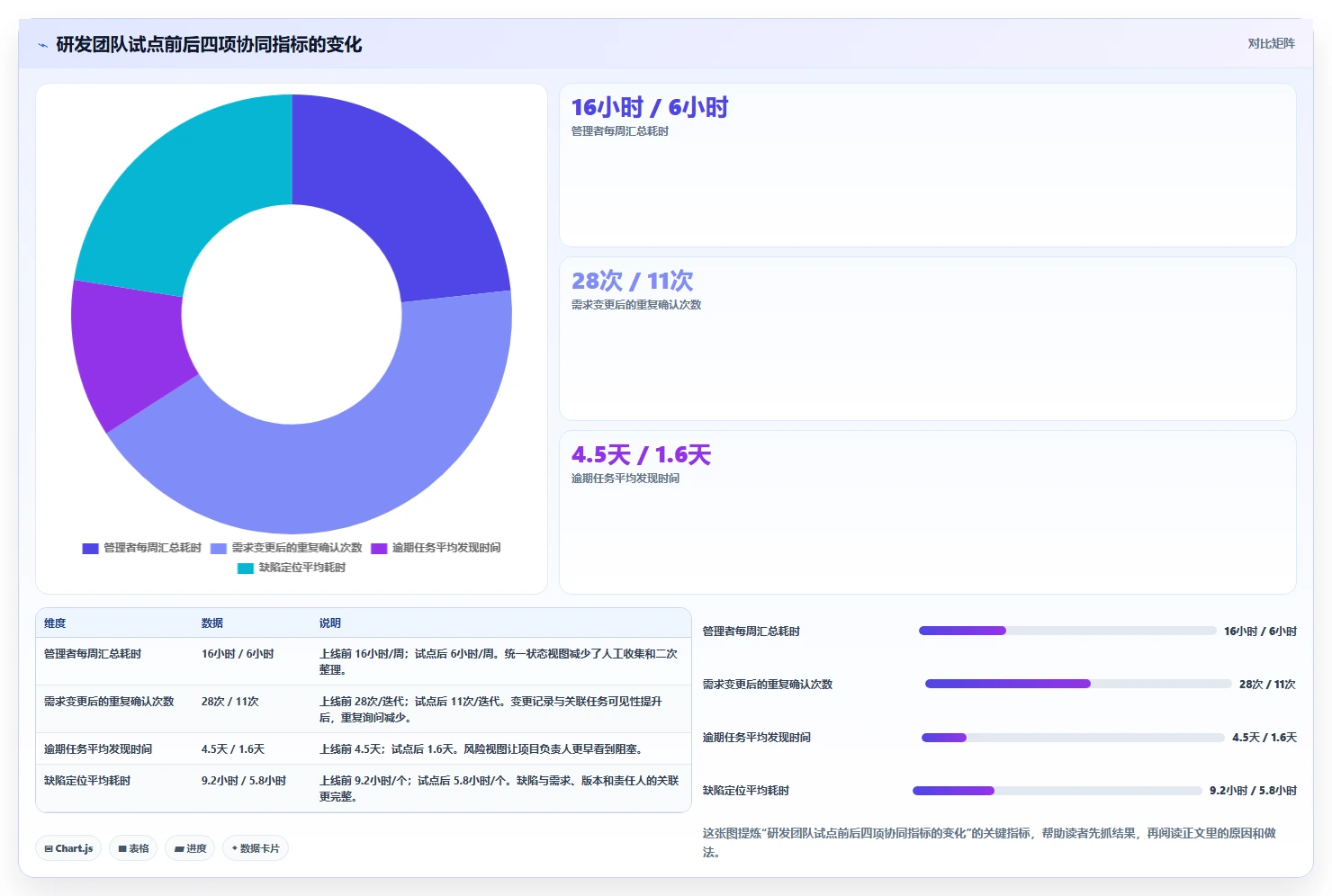
Task: Click description starting 上线前 9.2小时/个
Action: coord(499,789)
